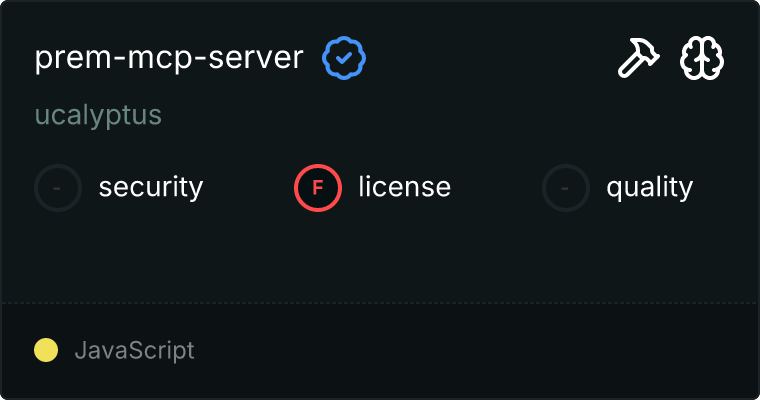Click empty card area below the score row
Screen dimensions: 760x400
[380, 255]
